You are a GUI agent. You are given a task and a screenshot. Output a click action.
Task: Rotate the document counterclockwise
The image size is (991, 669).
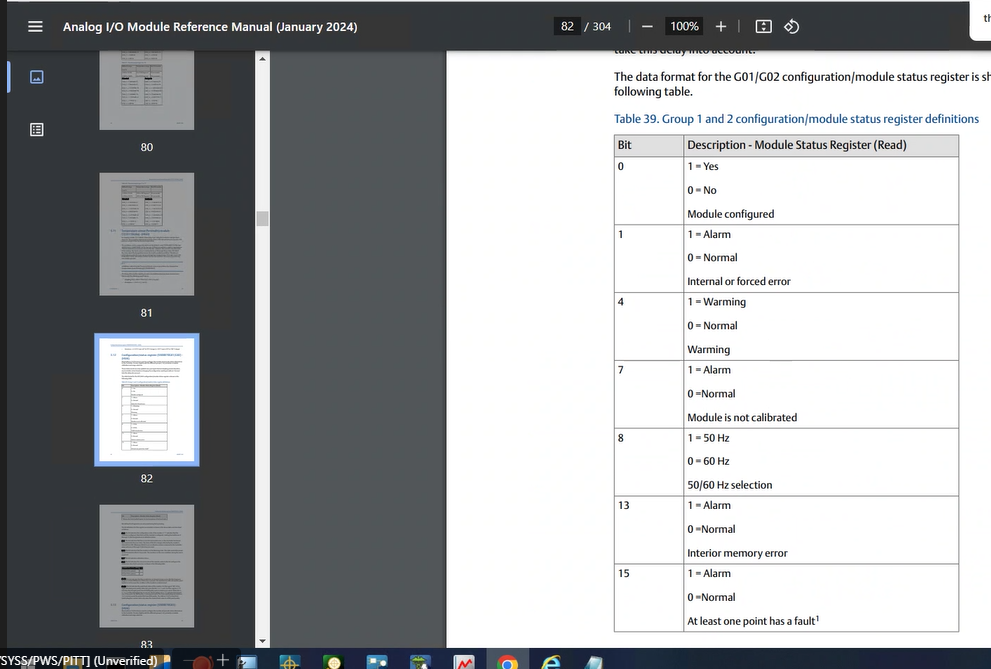tap(791, 27)
